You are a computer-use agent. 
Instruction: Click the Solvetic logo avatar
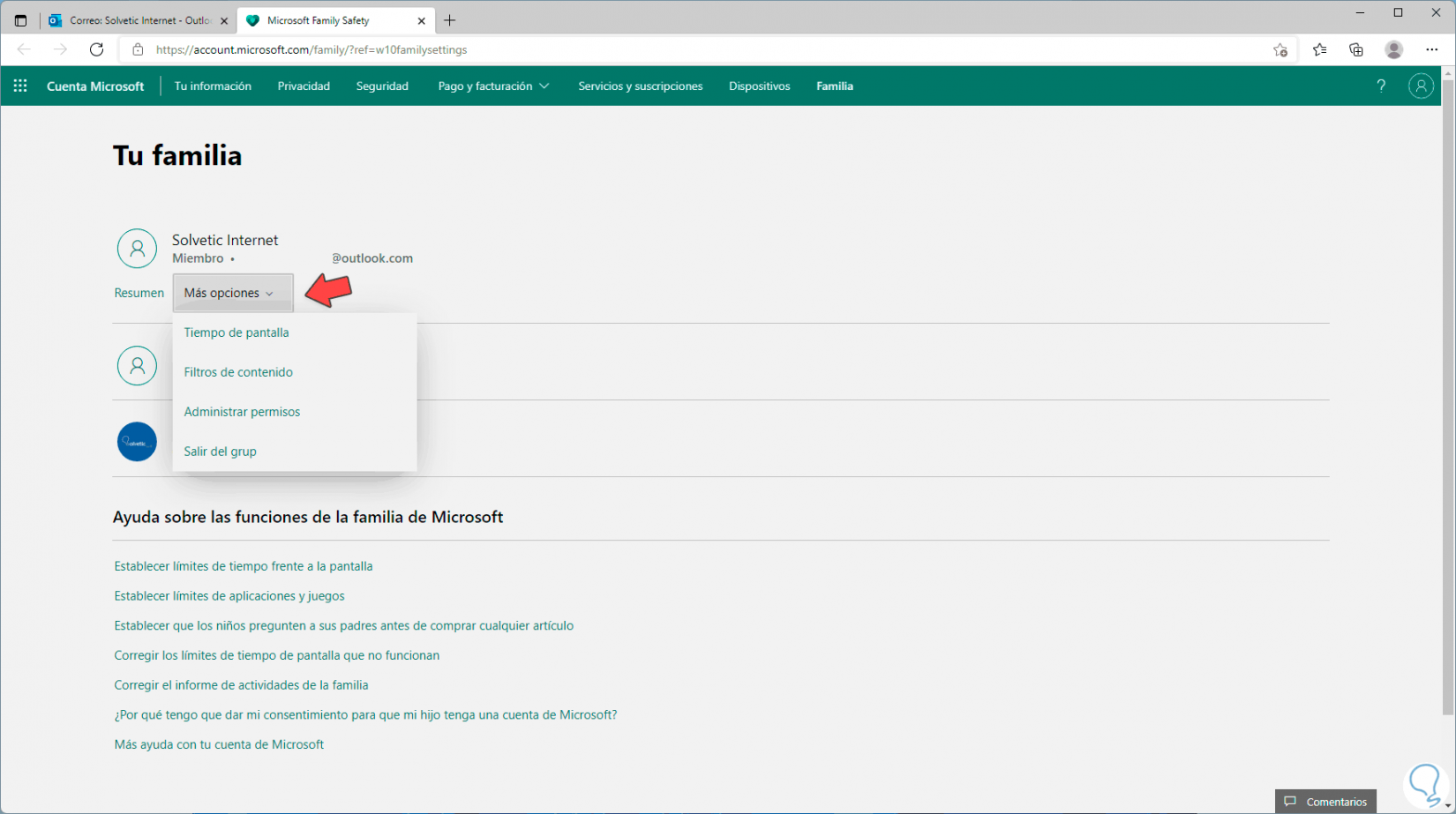[x=137, y=442]
